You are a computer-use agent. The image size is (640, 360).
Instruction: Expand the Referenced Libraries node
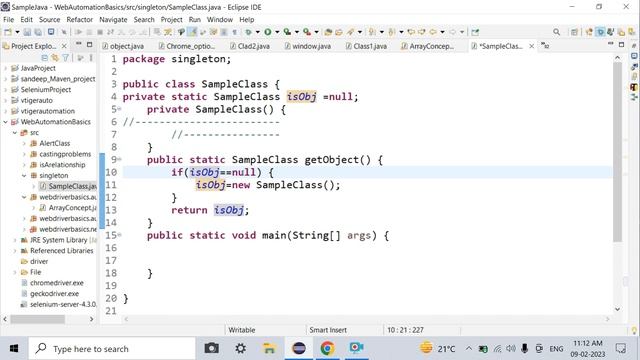15,251
